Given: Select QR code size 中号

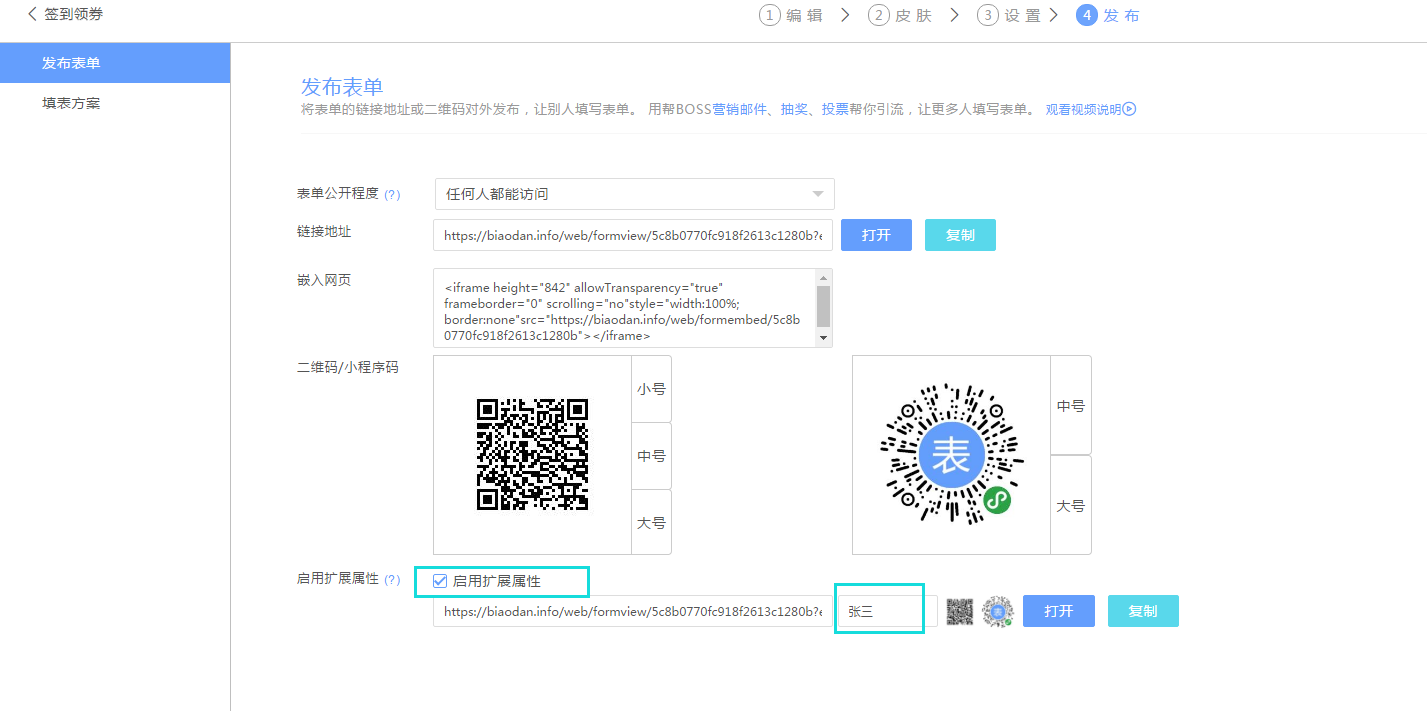Looking at the screenshot, I should point(651,456).
